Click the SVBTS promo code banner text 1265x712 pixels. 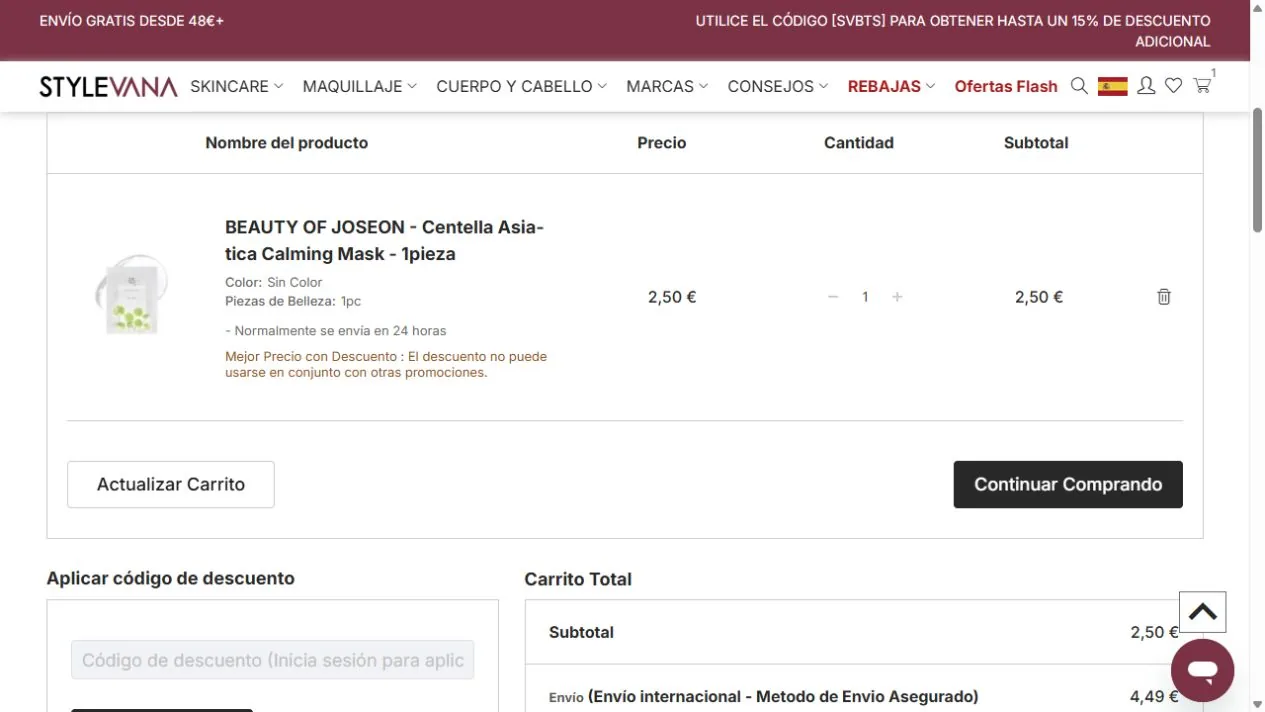pos(953,31)
